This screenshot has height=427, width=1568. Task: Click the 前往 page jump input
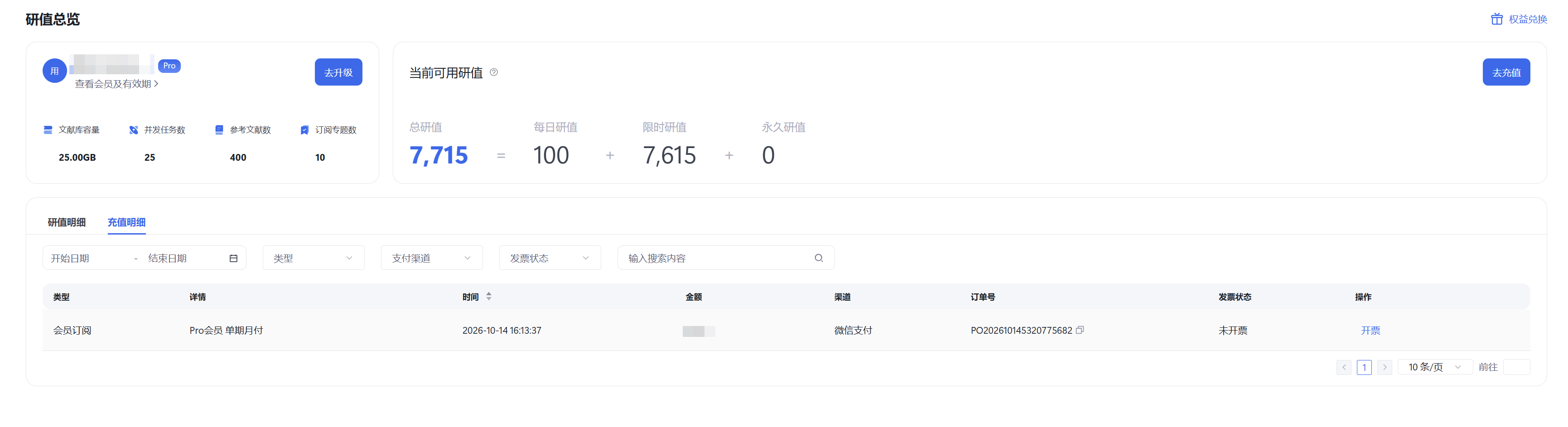click(1516, 367)
